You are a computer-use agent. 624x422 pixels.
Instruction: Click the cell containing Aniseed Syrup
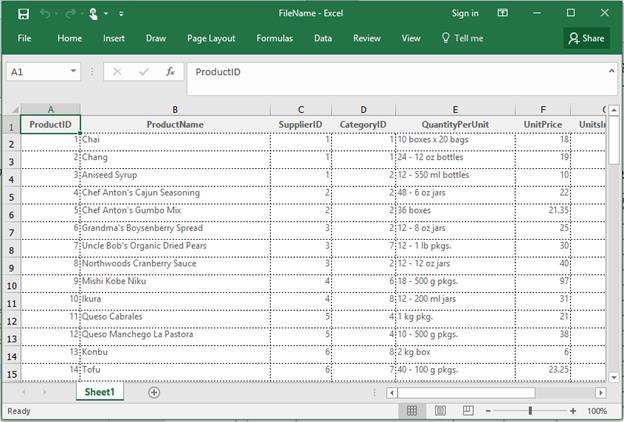[x=175, y=175]
